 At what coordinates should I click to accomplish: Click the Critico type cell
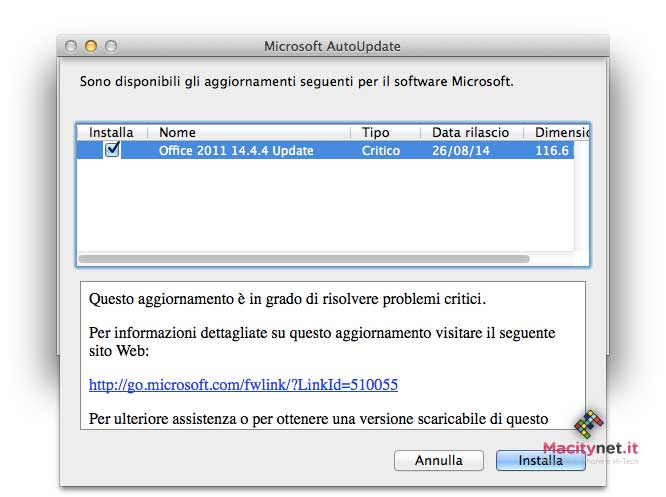(381, 151)
